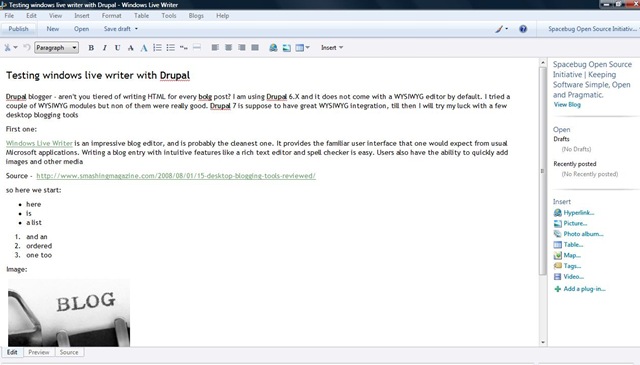This screenshot has width=640, height=365.
Task: Click sidebar Picture... insert option
Action: click(x=570, y=223)
